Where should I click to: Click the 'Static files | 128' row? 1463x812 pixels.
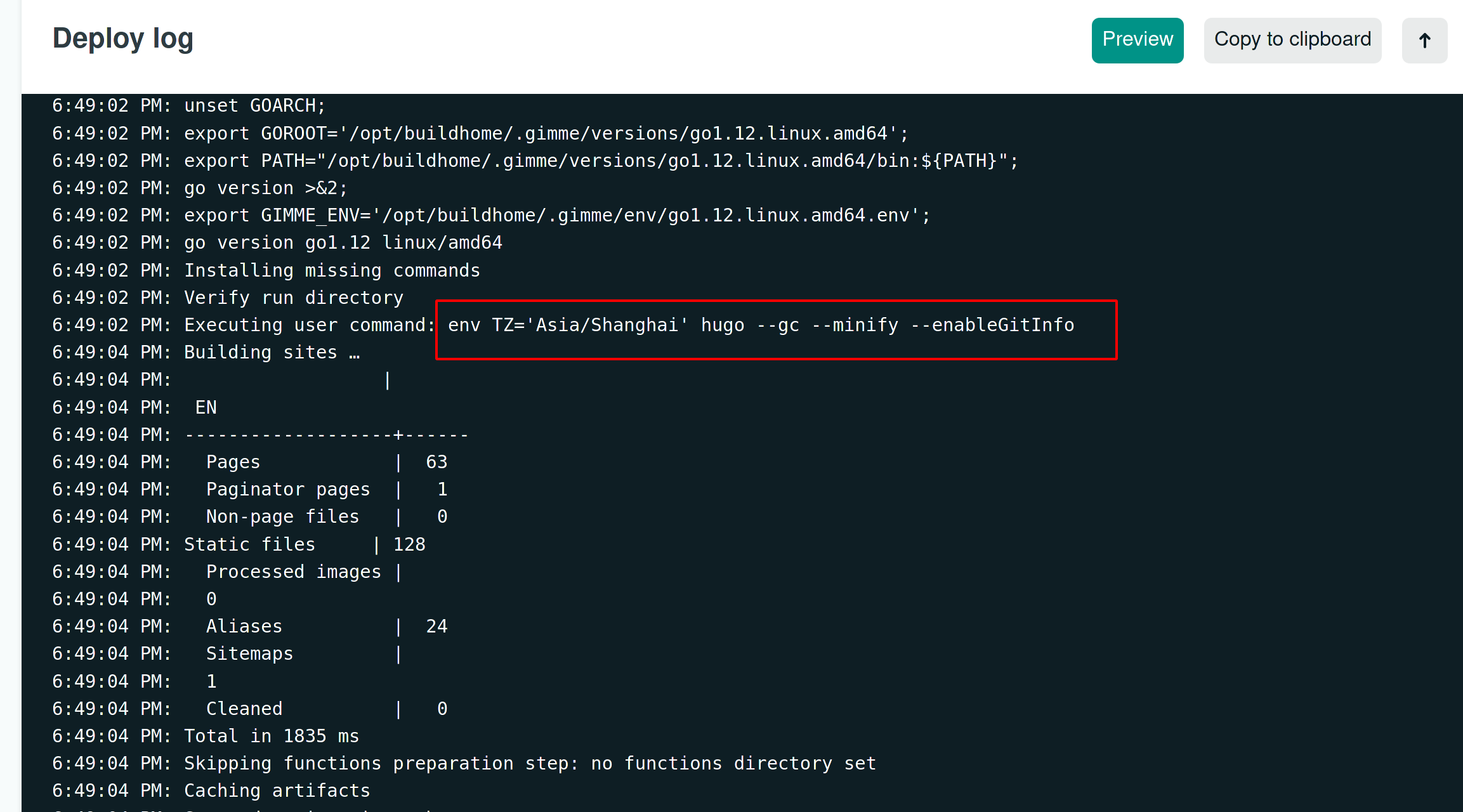[239, 544]
